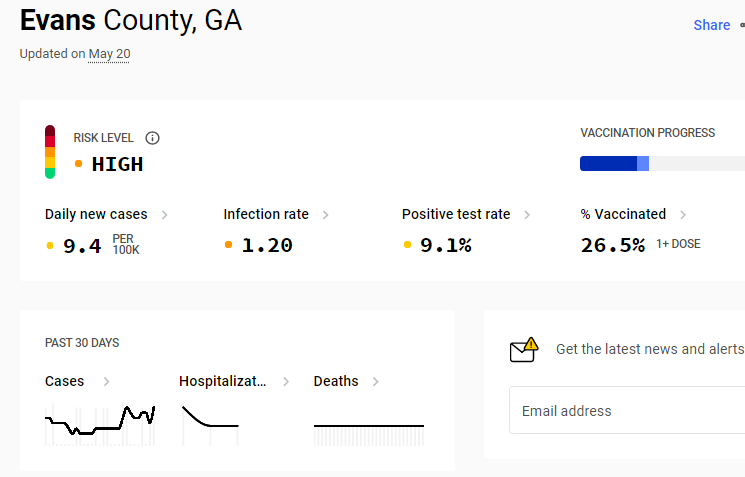Click the thermometer risk scale icon
The width and height of the screenshot is (745, 477).
tap(50, 152)
